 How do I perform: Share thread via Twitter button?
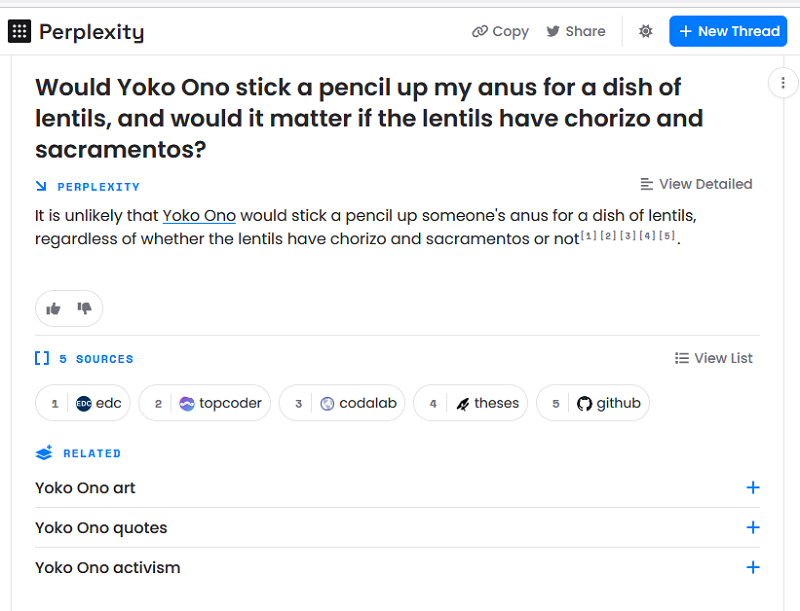click(x=576, y=32)
